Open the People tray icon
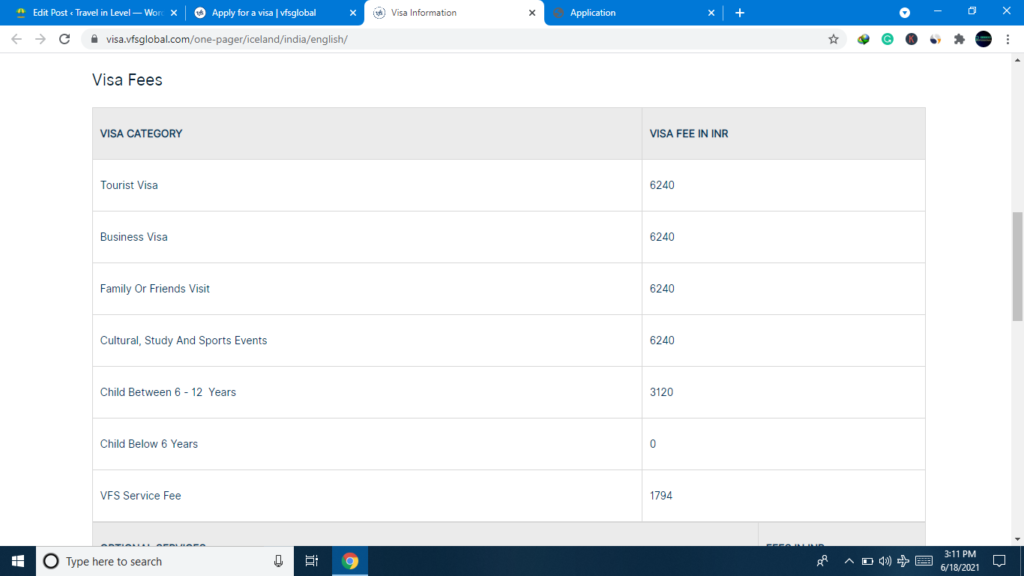Image resolution: width=1024 pixels, height=576 pixels. [822, 561]
